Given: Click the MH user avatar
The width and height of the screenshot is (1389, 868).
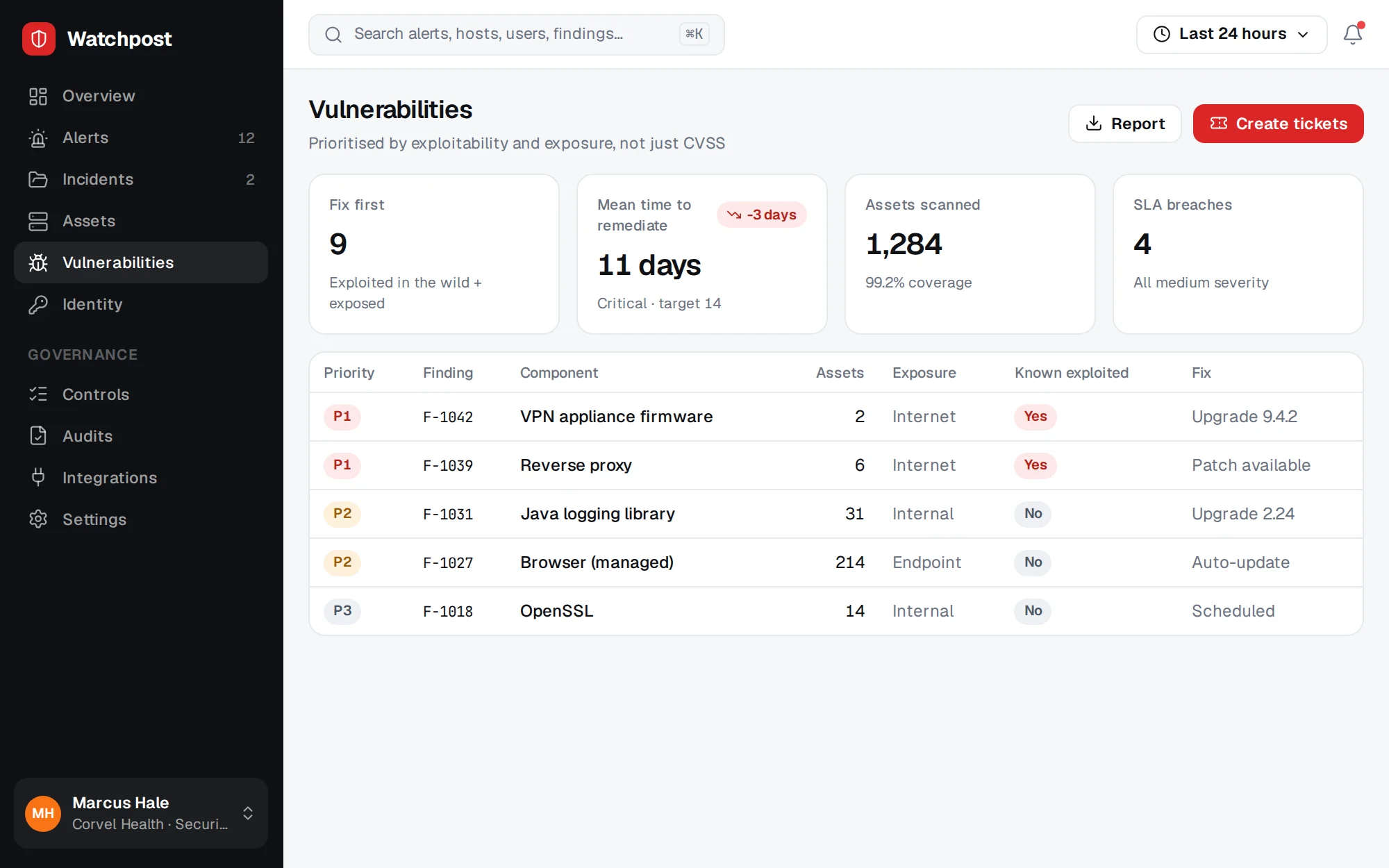Looking at the screenshot, I should click(43, 813).
